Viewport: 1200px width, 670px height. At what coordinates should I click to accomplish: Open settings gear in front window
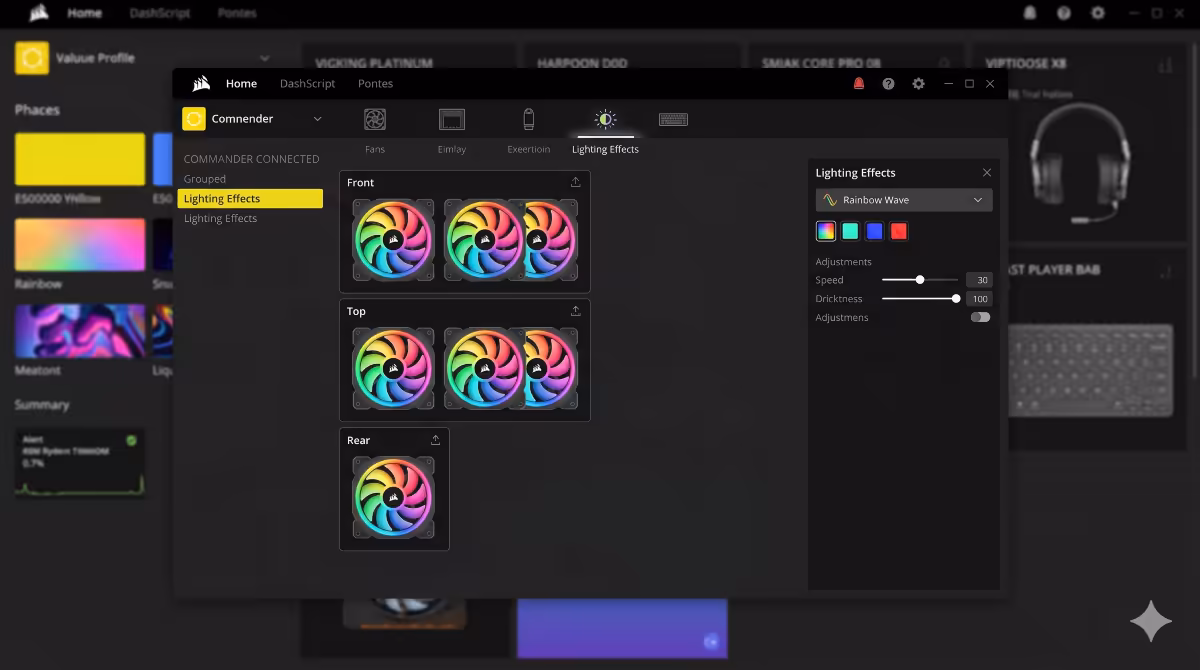(x=918, y=84)
